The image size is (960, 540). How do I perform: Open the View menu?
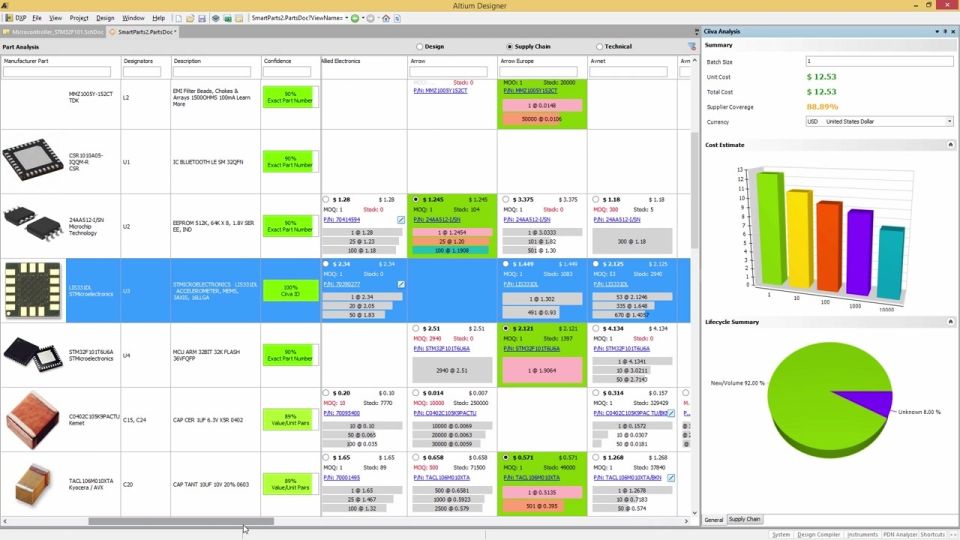click(55, 18)
